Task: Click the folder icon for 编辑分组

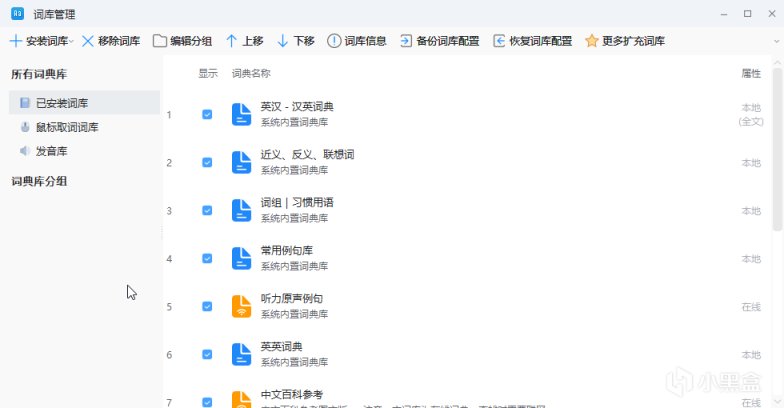Action: click(x=160, y=41)
